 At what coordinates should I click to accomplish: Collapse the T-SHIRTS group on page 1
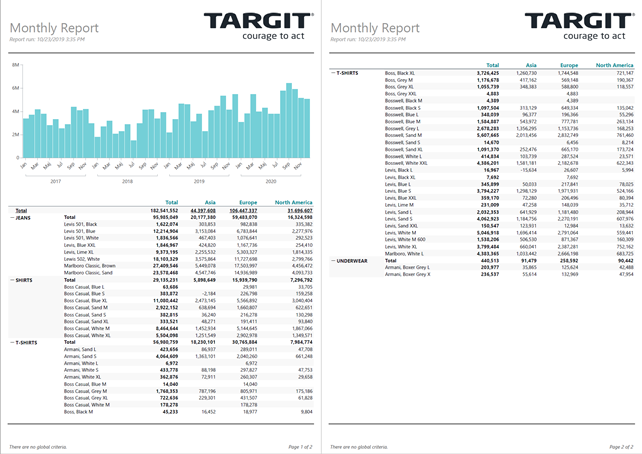click(12, 342)
